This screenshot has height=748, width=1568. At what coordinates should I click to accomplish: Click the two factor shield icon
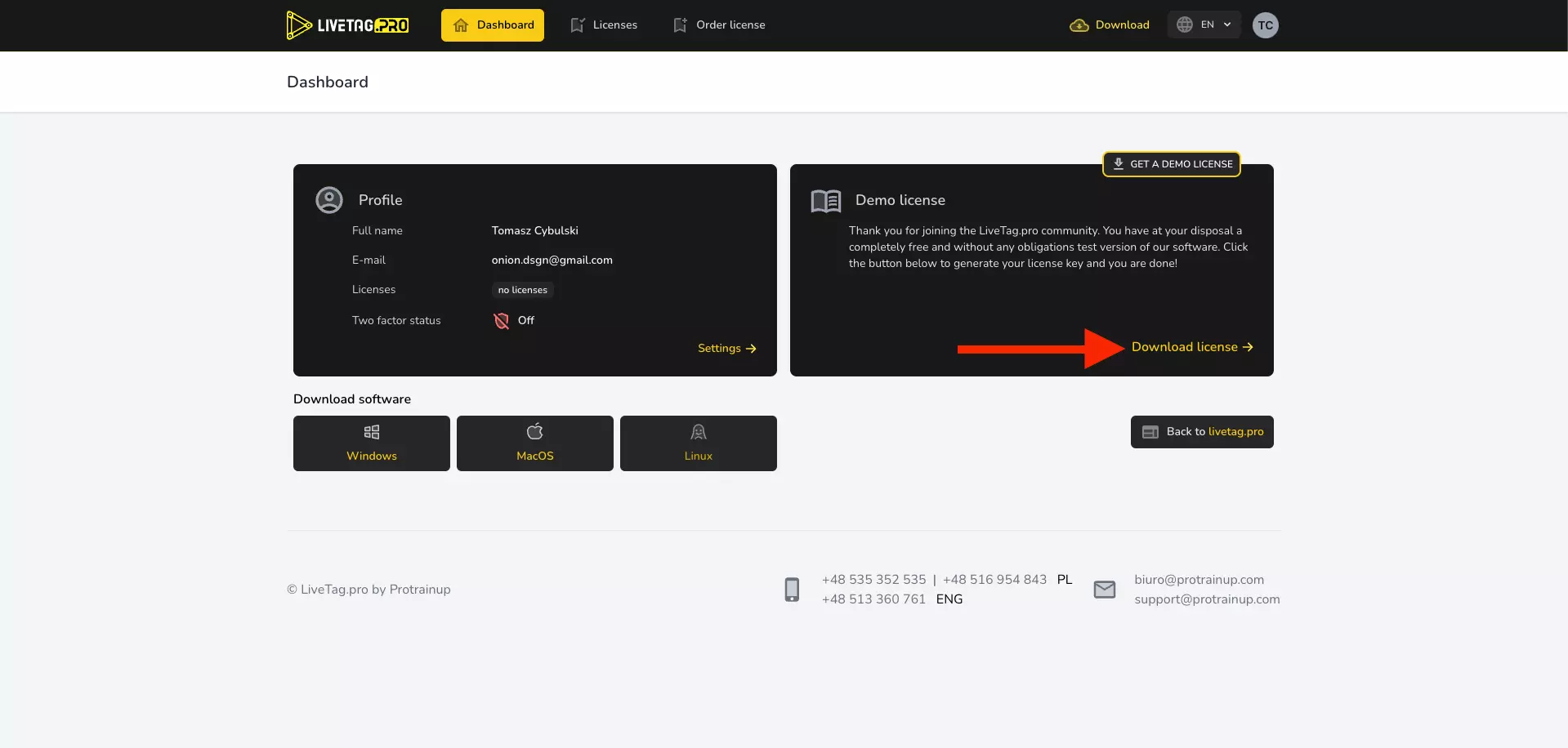[502, 321]
